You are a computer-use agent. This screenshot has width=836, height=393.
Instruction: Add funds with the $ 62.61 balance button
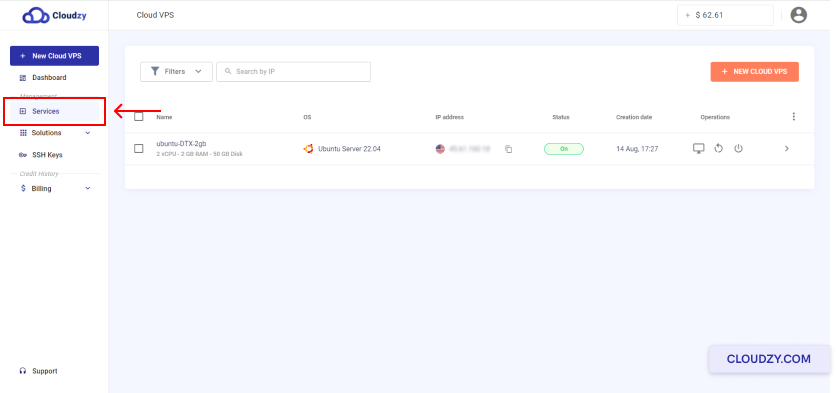(725, 15)
